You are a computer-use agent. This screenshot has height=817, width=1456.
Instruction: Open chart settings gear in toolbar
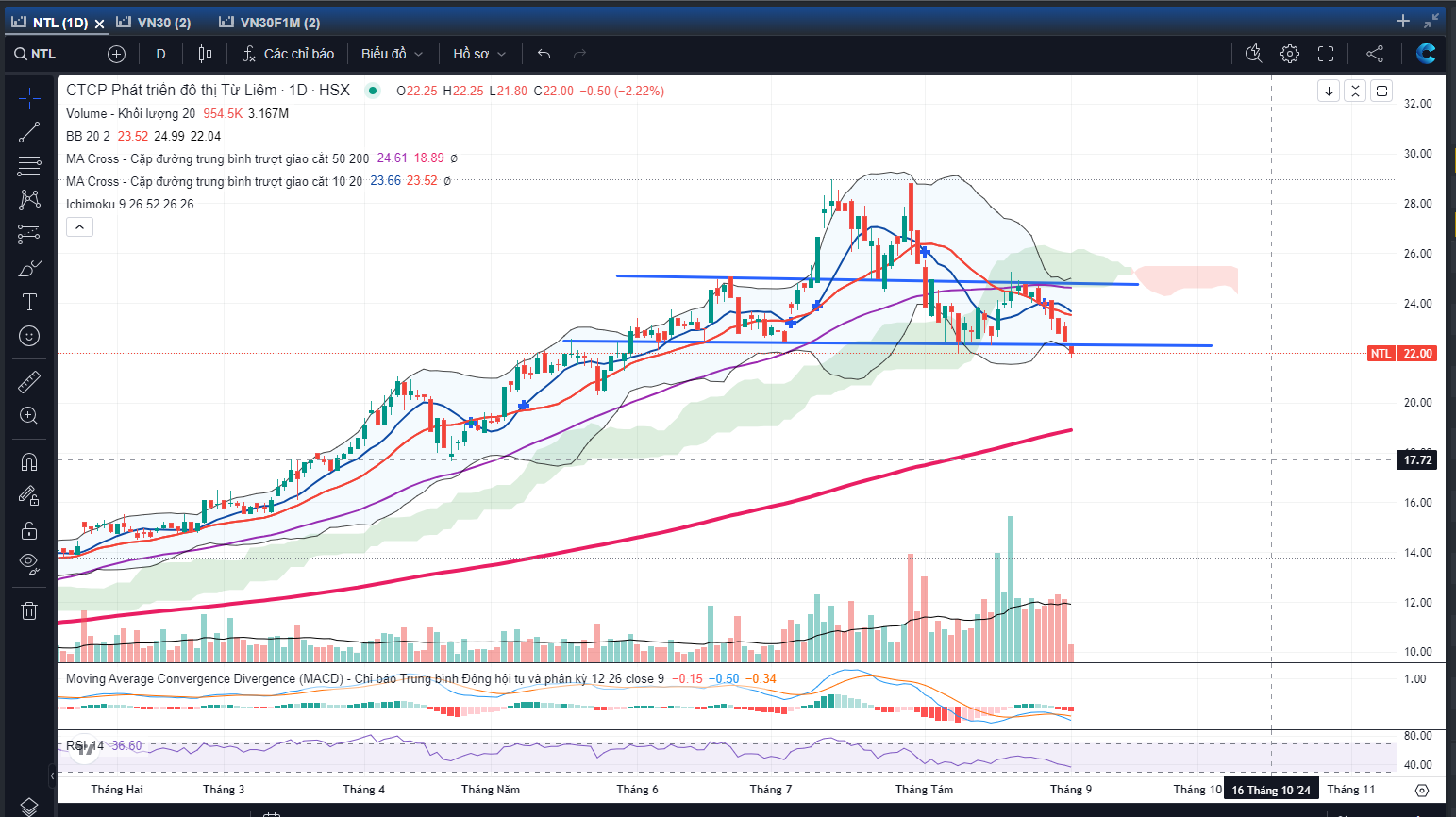(x=1290, y=54)
